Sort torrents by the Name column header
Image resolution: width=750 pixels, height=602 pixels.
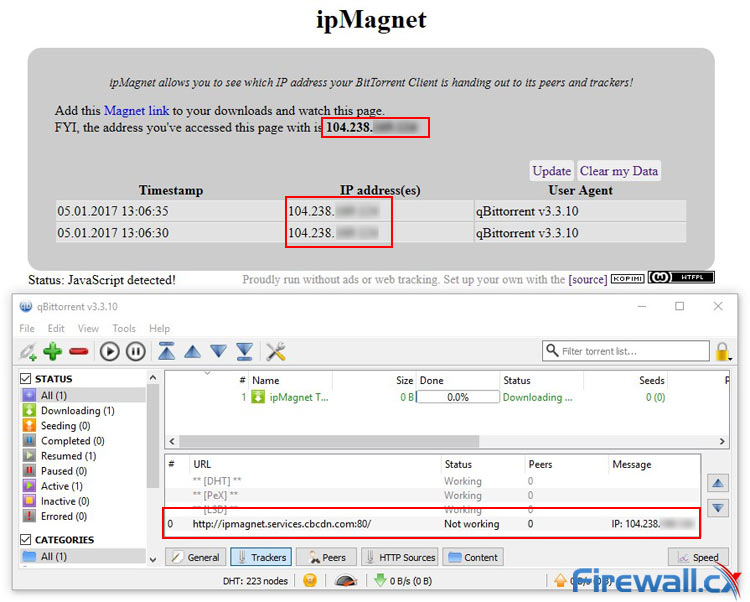coord(265,380)
